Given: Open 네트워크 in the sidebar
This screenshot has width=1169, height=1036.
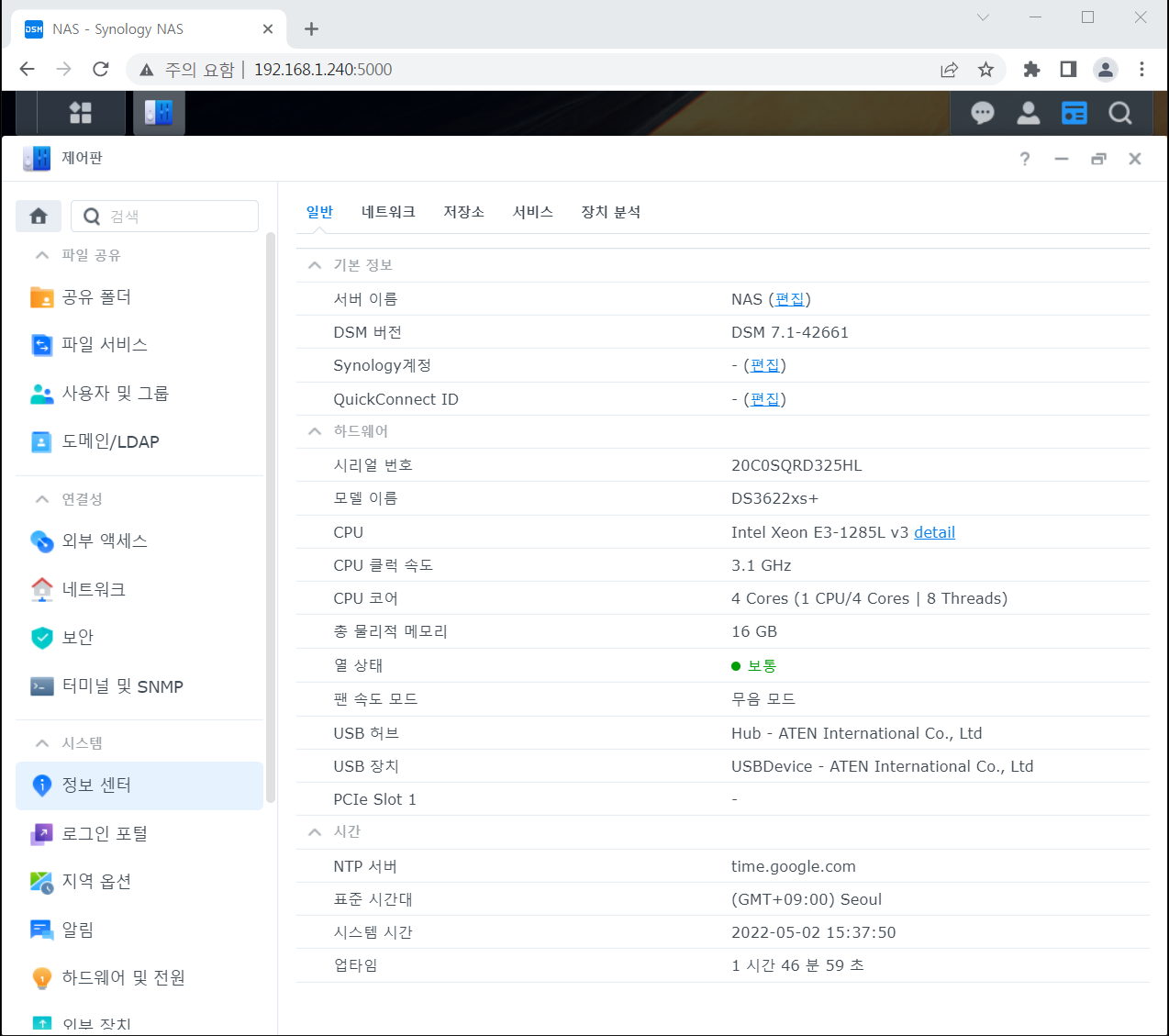Looking at the screenshot, I should coord(139,589).
